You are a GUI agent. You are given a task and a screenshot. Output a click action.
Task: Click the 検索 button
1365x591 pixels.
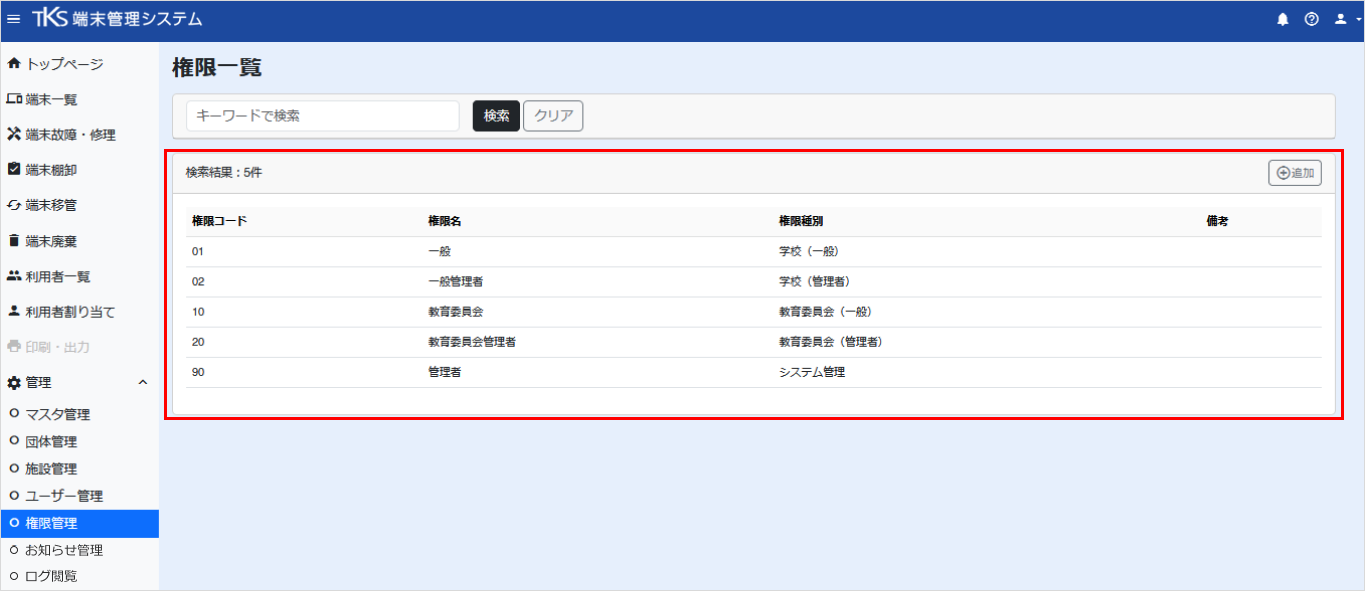point(496,116)
